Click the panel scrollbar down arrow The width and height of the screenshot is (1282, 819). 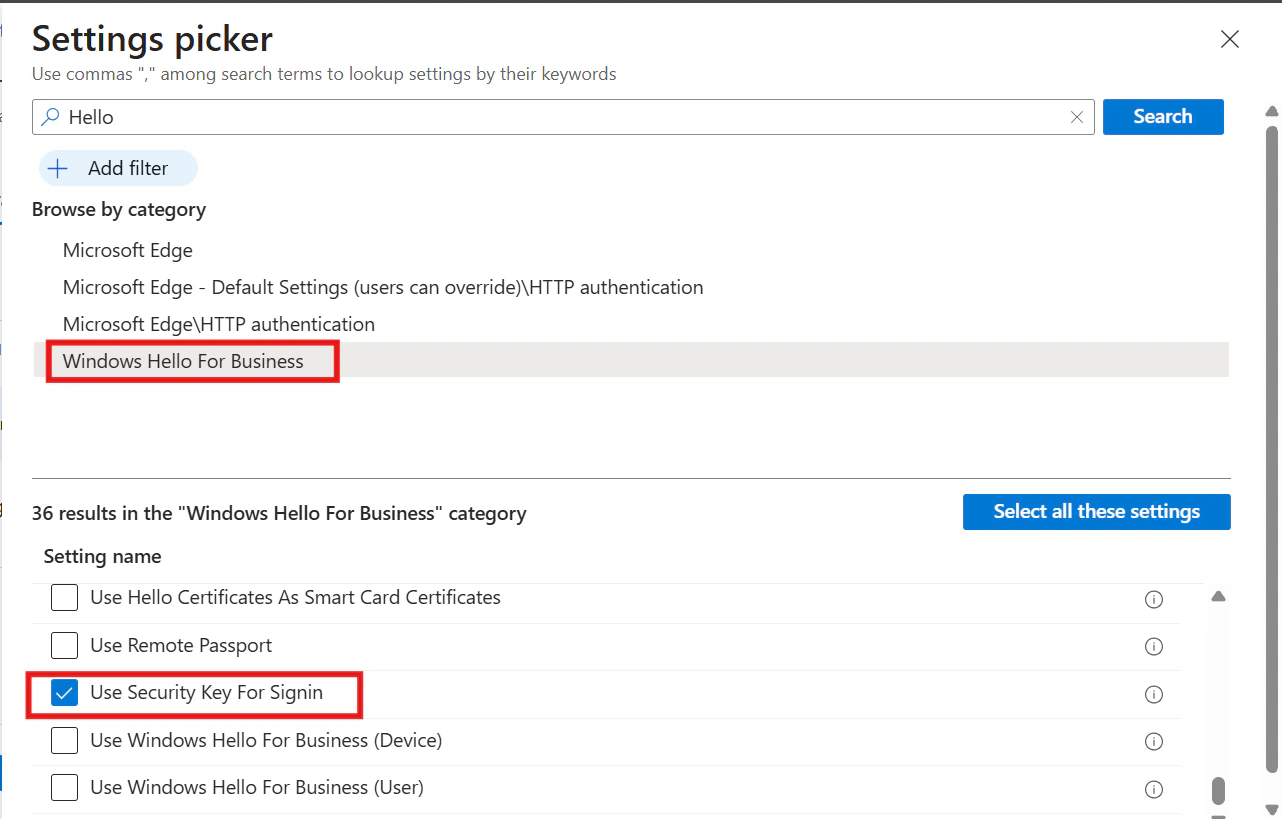coord(1272,809)
